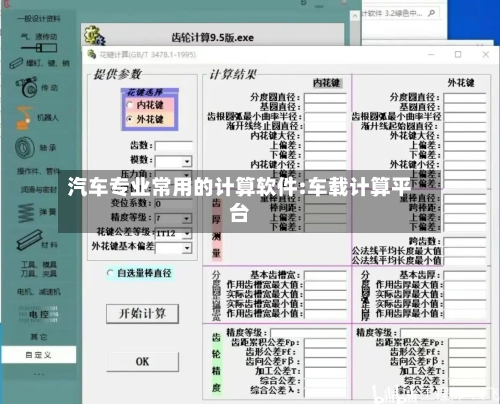Screen dimensions: 500x404
Task: Click the 外花键 齿距累积公差Fp field
Action: (467, 343)
